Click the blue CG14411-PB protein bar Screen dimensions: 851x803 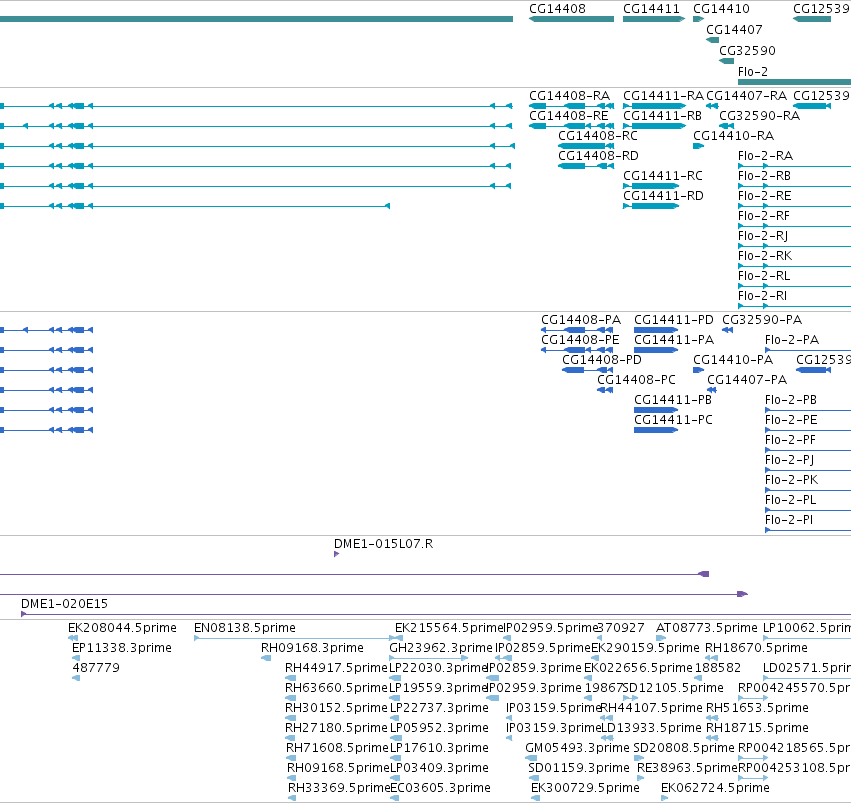click(656, 410)
